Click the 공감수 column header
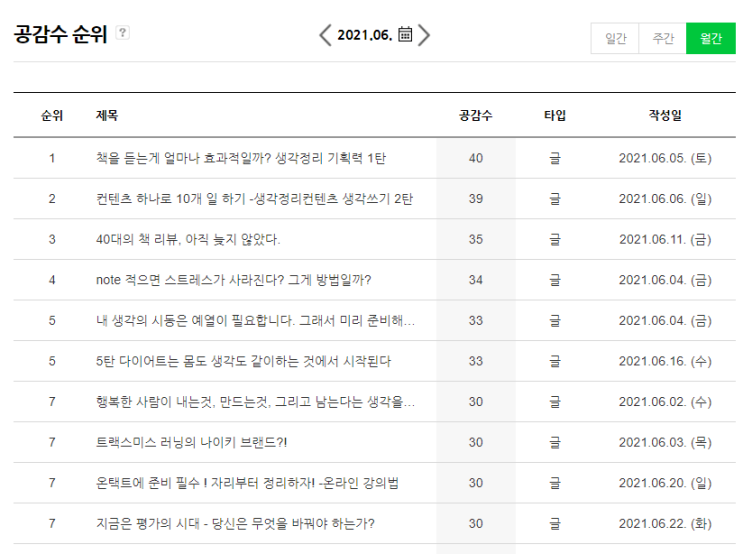Viewport: 743px width, 554px height. 476,115
